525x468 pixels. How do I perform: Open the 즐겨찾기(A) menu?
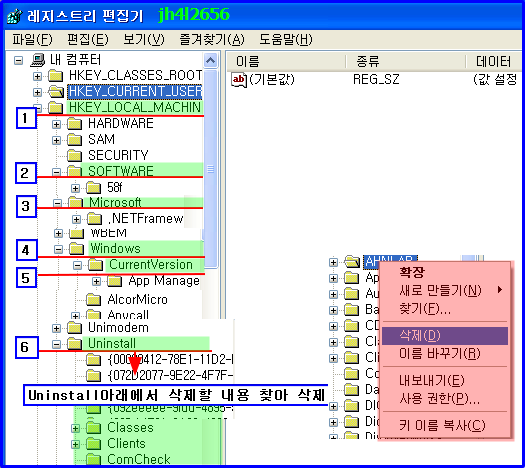[x=212, y=40]
